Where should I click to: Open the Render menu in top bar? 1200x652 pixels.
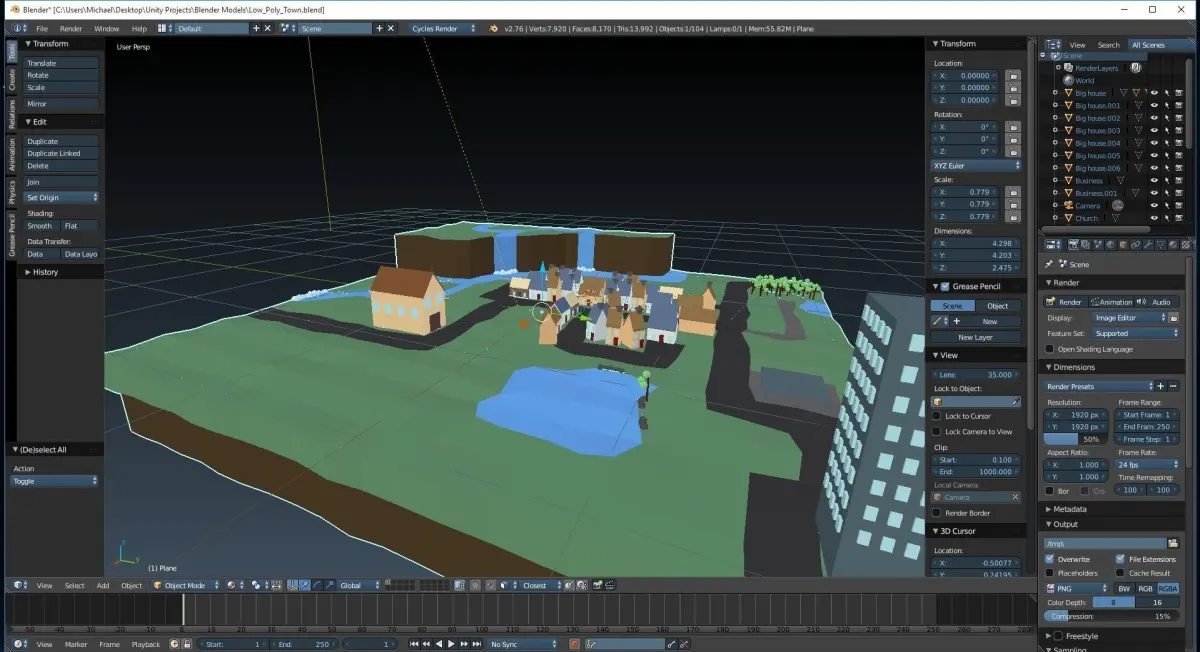(71, 28)
